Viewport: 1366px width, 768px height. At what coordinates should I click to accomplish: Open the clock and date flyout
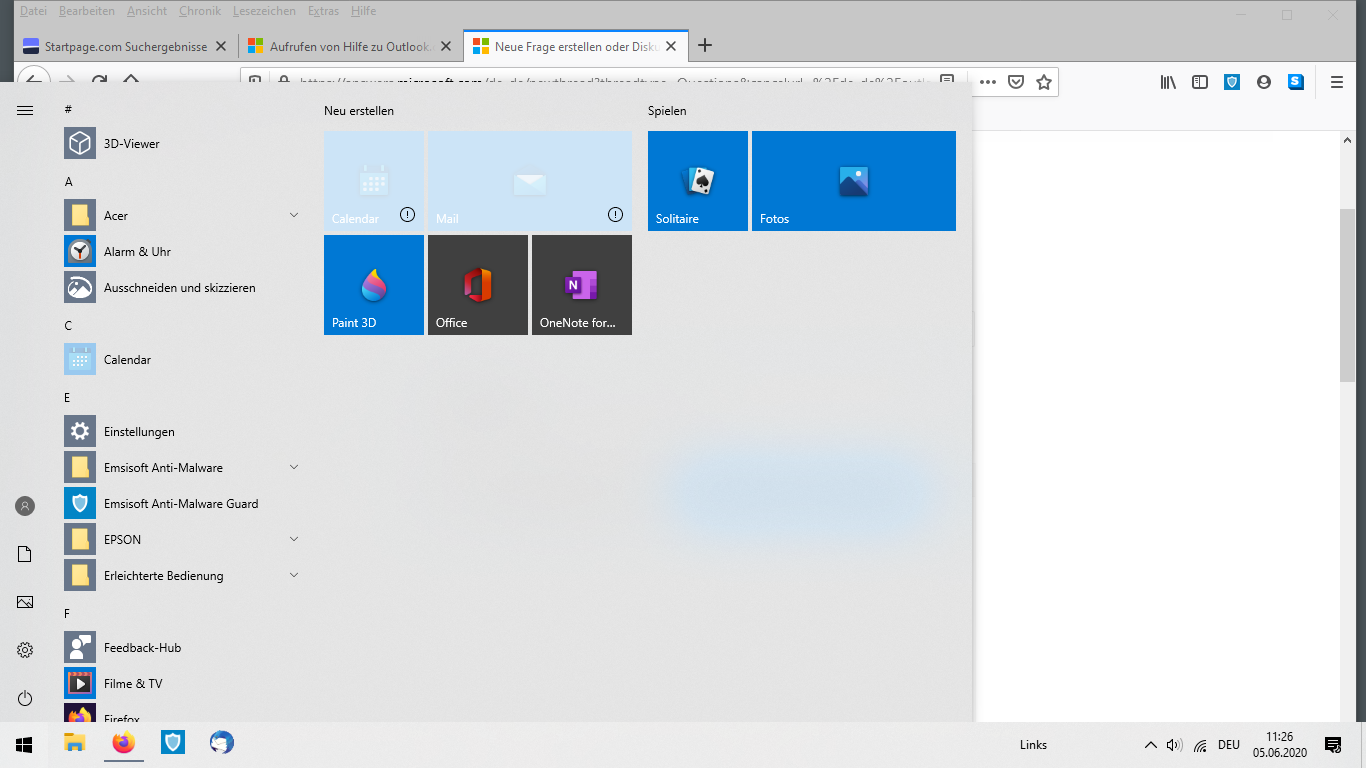1279,745
